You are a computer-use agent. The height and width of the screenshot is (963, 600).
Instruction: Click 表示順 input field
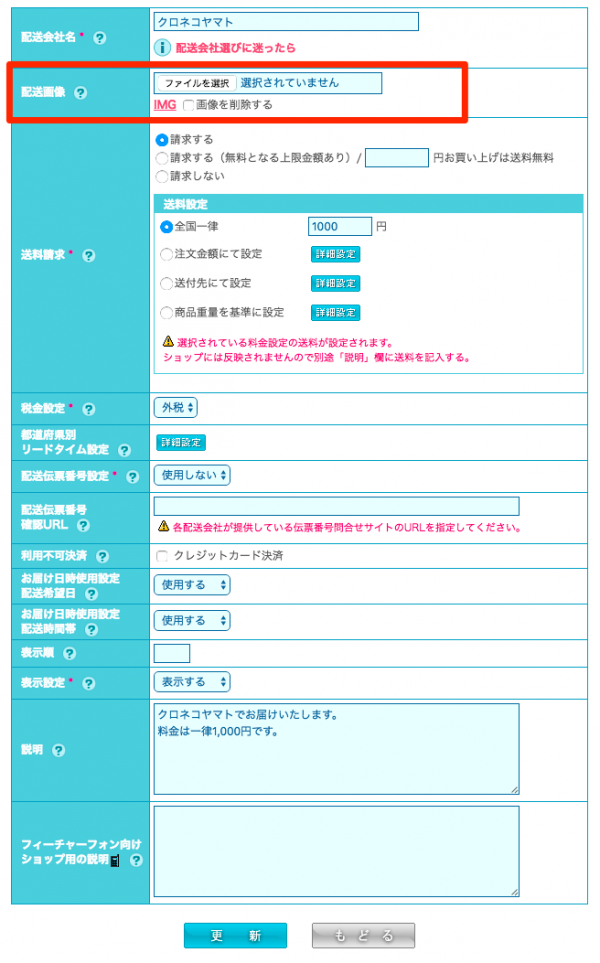[172, 653]
